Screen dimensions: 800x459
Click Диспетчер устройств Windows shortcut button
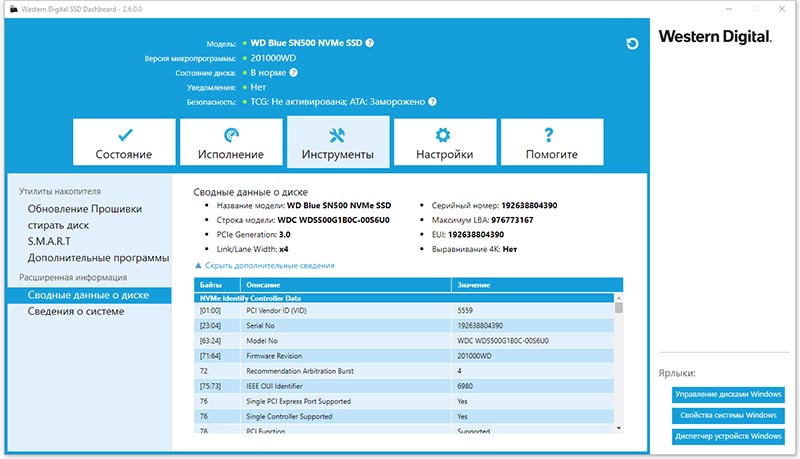pyautogui.click(x=728, y=436)
